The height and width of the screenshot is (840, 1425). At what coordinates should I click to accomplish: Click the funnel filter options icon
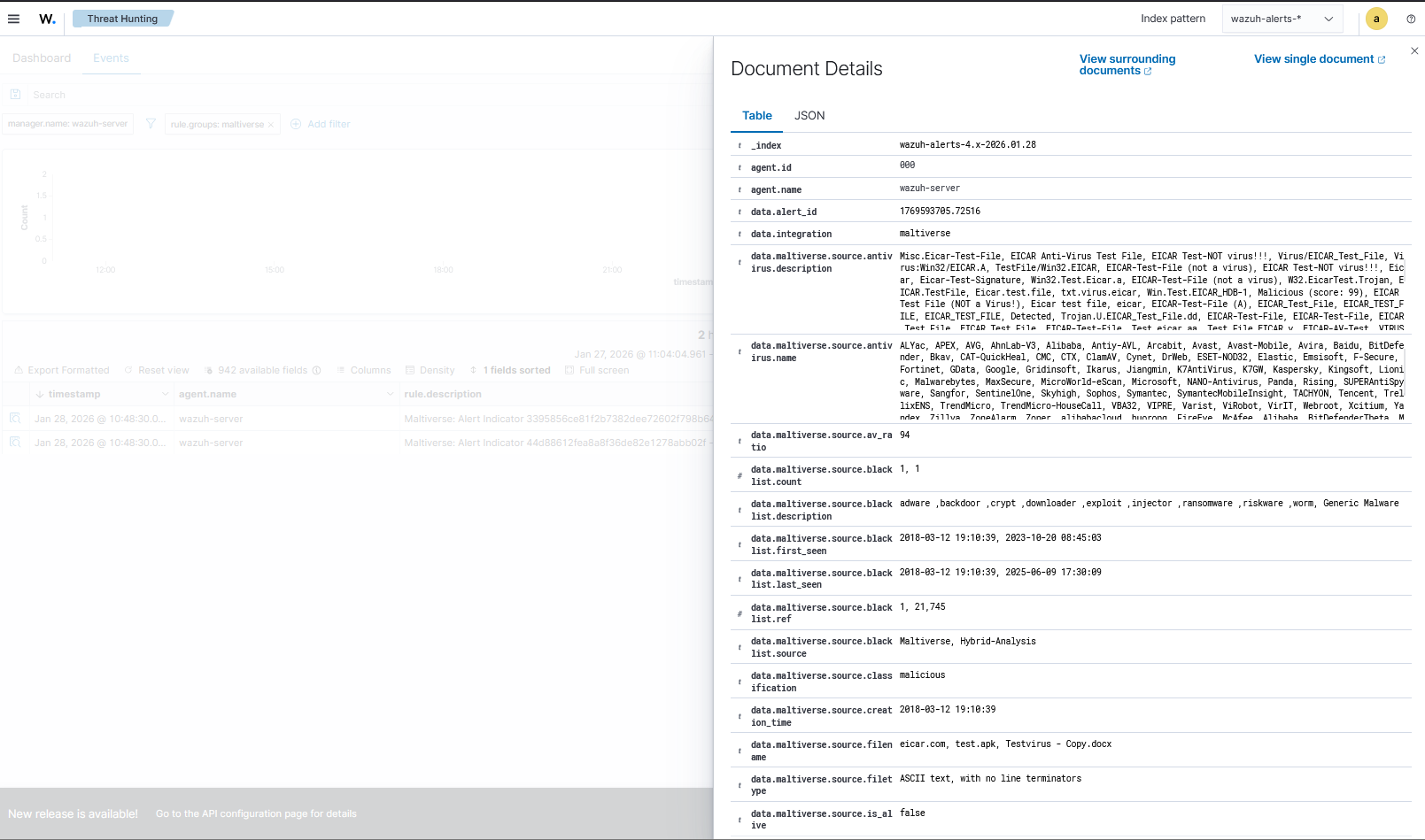pos(151,124)
